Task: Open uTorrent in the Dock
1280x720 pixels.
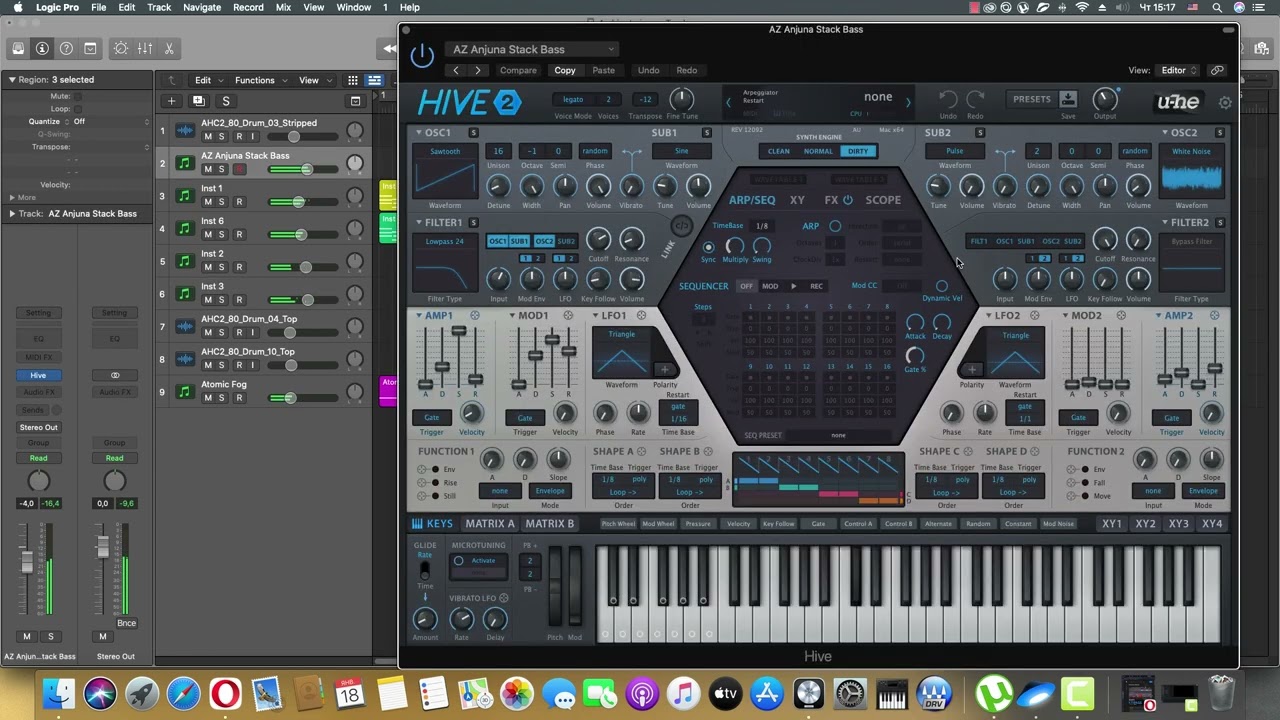Action: [993, 693]
